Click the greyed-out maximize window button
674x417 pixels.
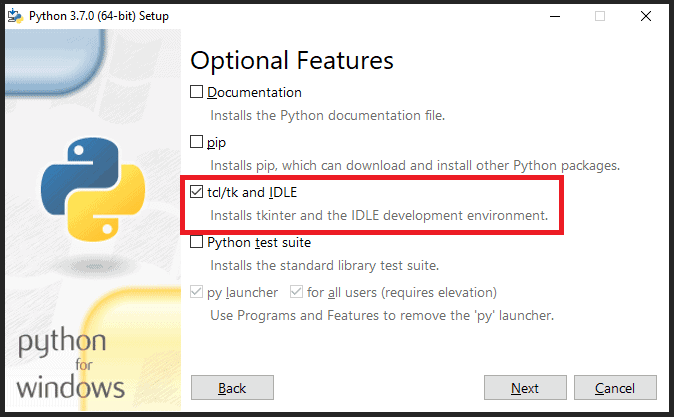tap(600, 15)
